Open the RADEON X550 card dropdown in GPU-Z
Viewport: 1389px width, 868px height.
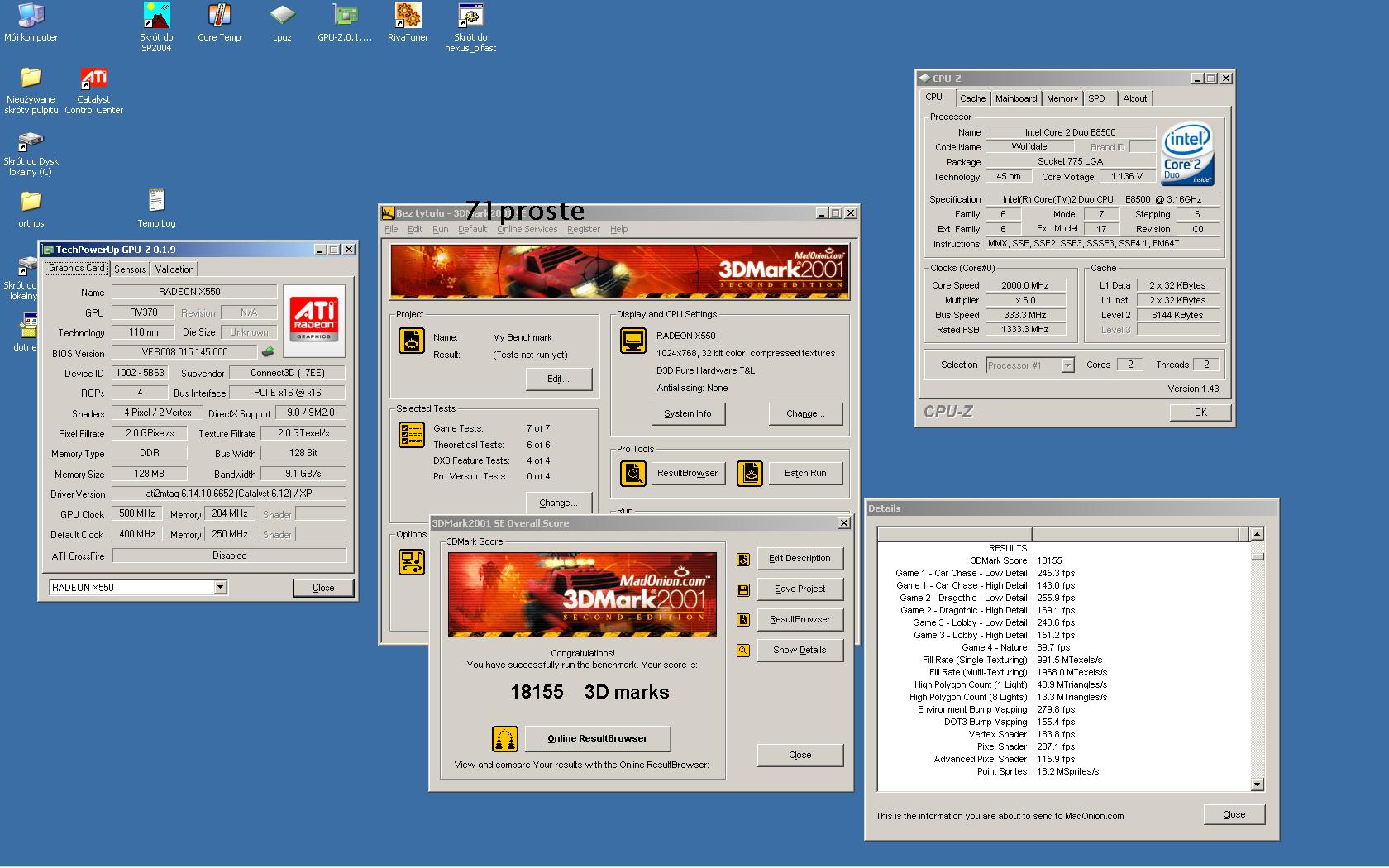tap(220, 587)
